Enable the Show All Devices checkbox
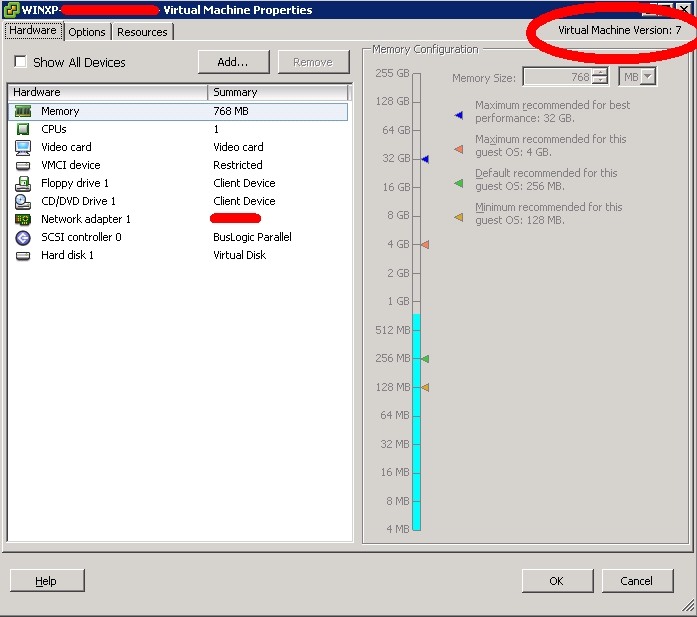 (20, 63)
